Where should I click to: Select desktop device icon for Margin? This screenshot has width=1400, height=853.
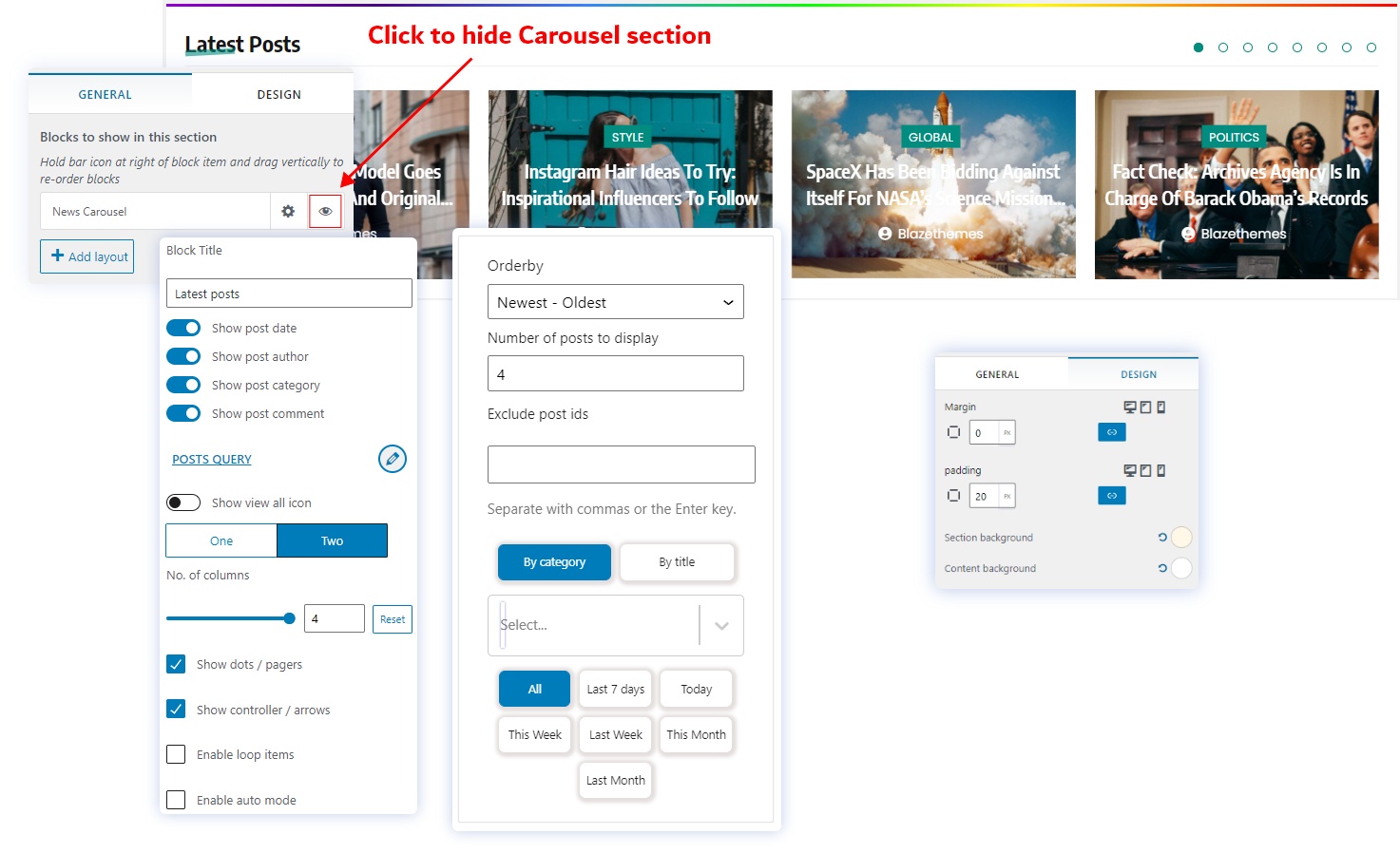[x=1130, y=408]
